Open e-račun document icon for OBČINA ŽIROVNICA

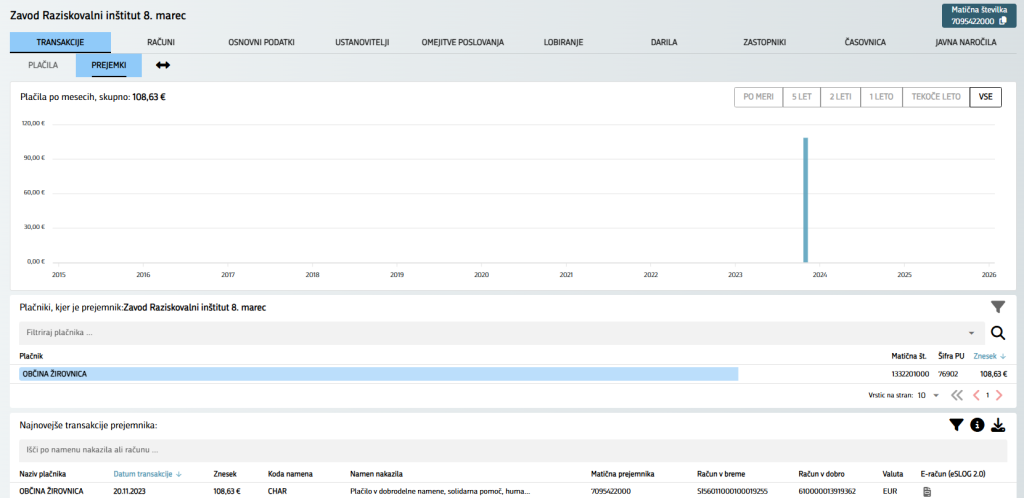coord(926,491)
